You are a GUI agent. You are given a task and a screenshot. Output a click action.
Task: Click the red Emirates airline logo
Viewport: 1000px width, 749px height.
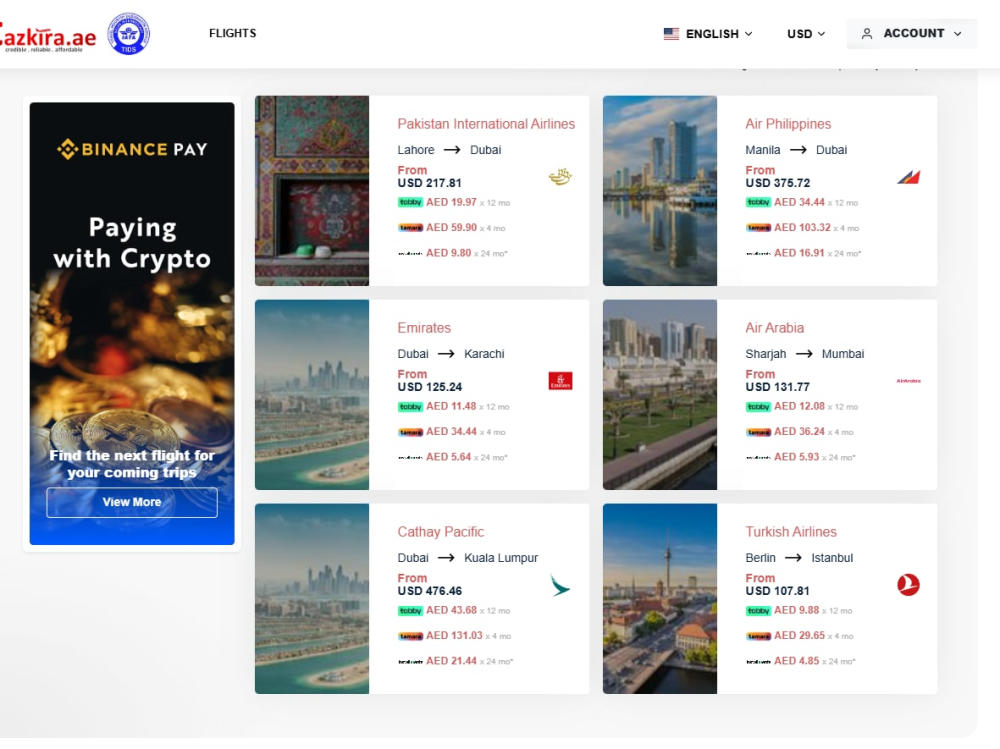click(x=560, y=381)
